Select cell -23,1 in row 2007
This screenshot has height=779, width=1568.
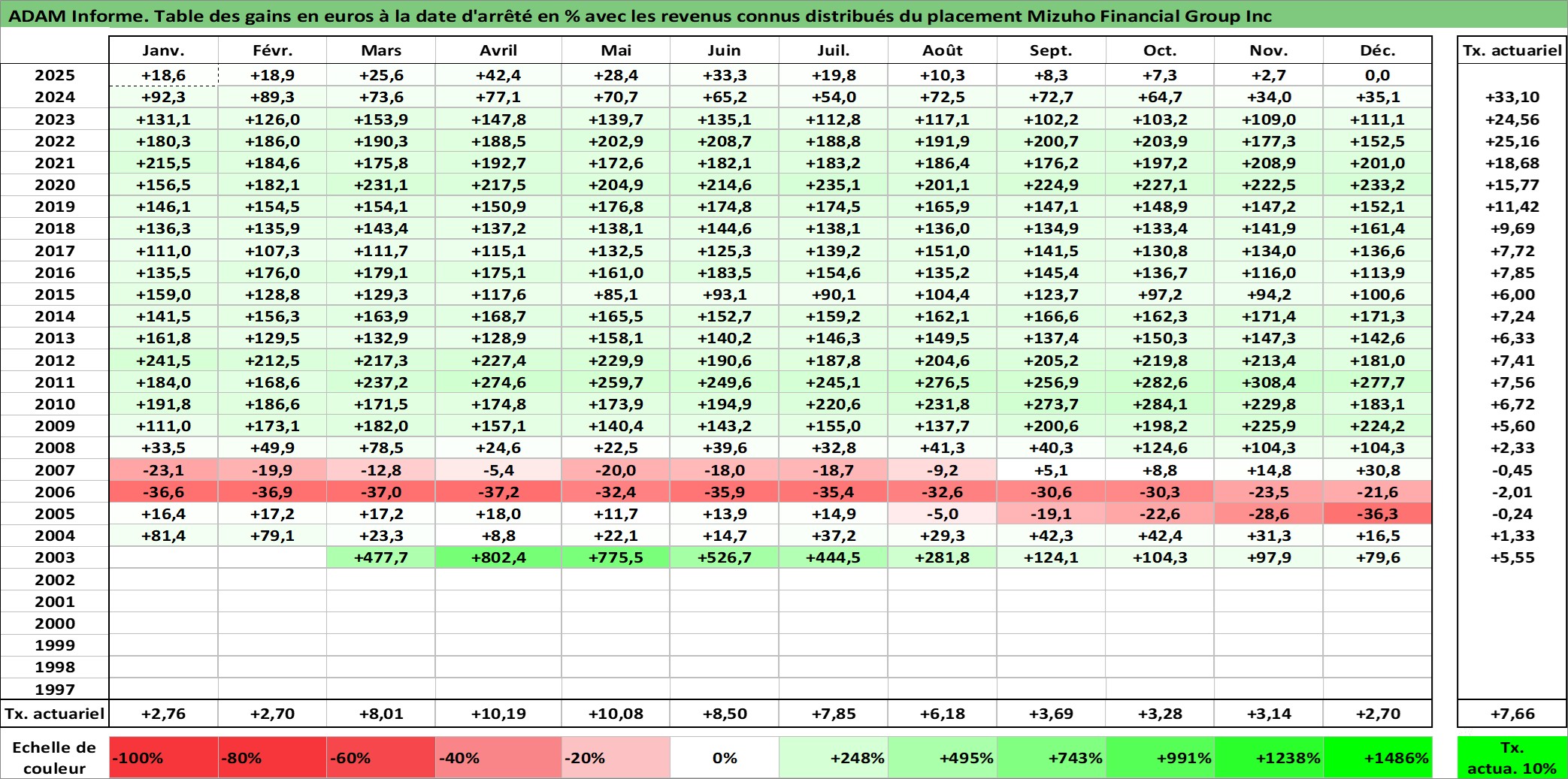[163, 470]
